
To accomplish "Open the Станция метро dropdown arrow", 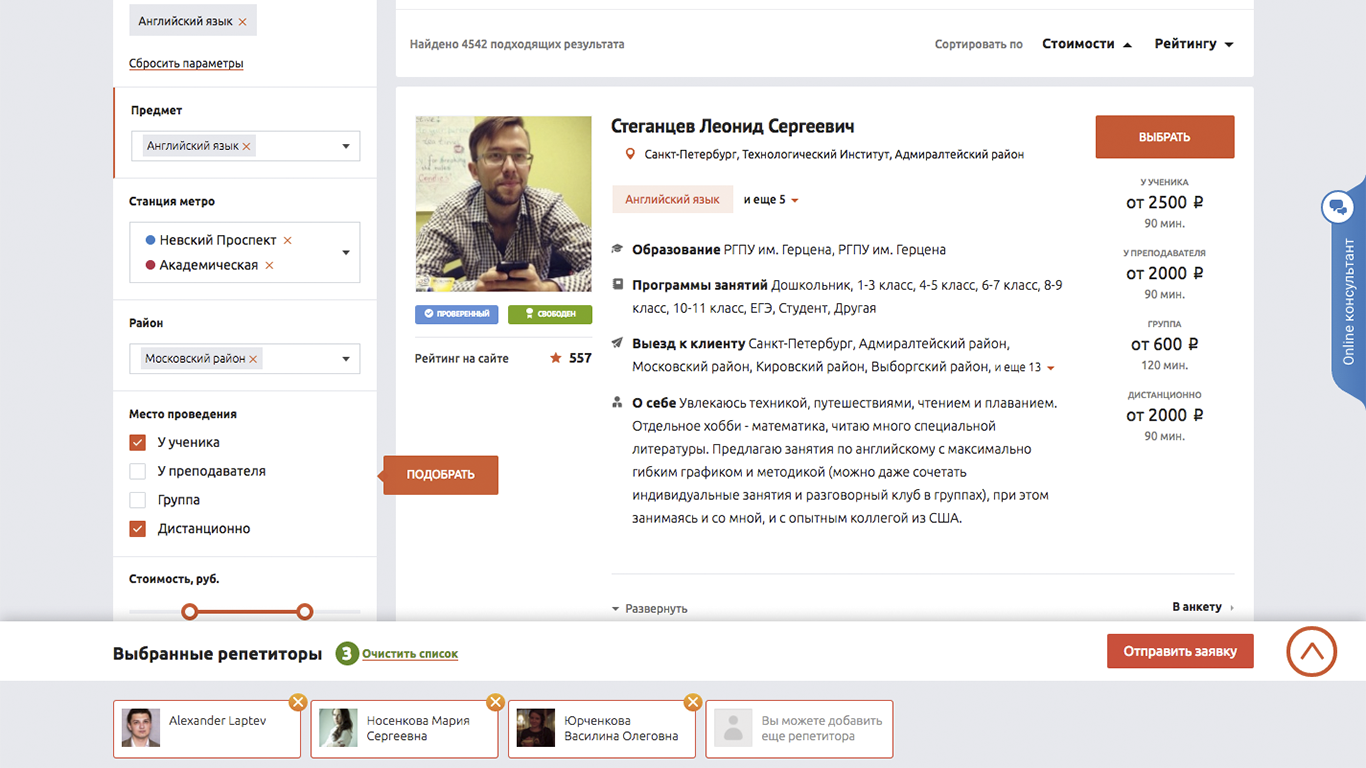I will click(x=346, y=252).
